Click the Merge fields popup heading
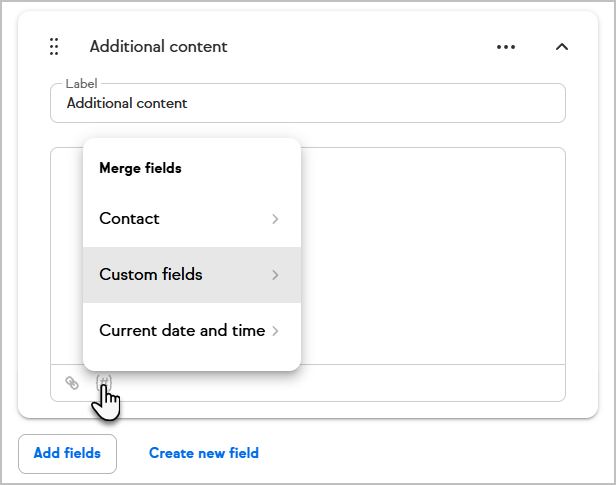 click(x=140, y=168)
